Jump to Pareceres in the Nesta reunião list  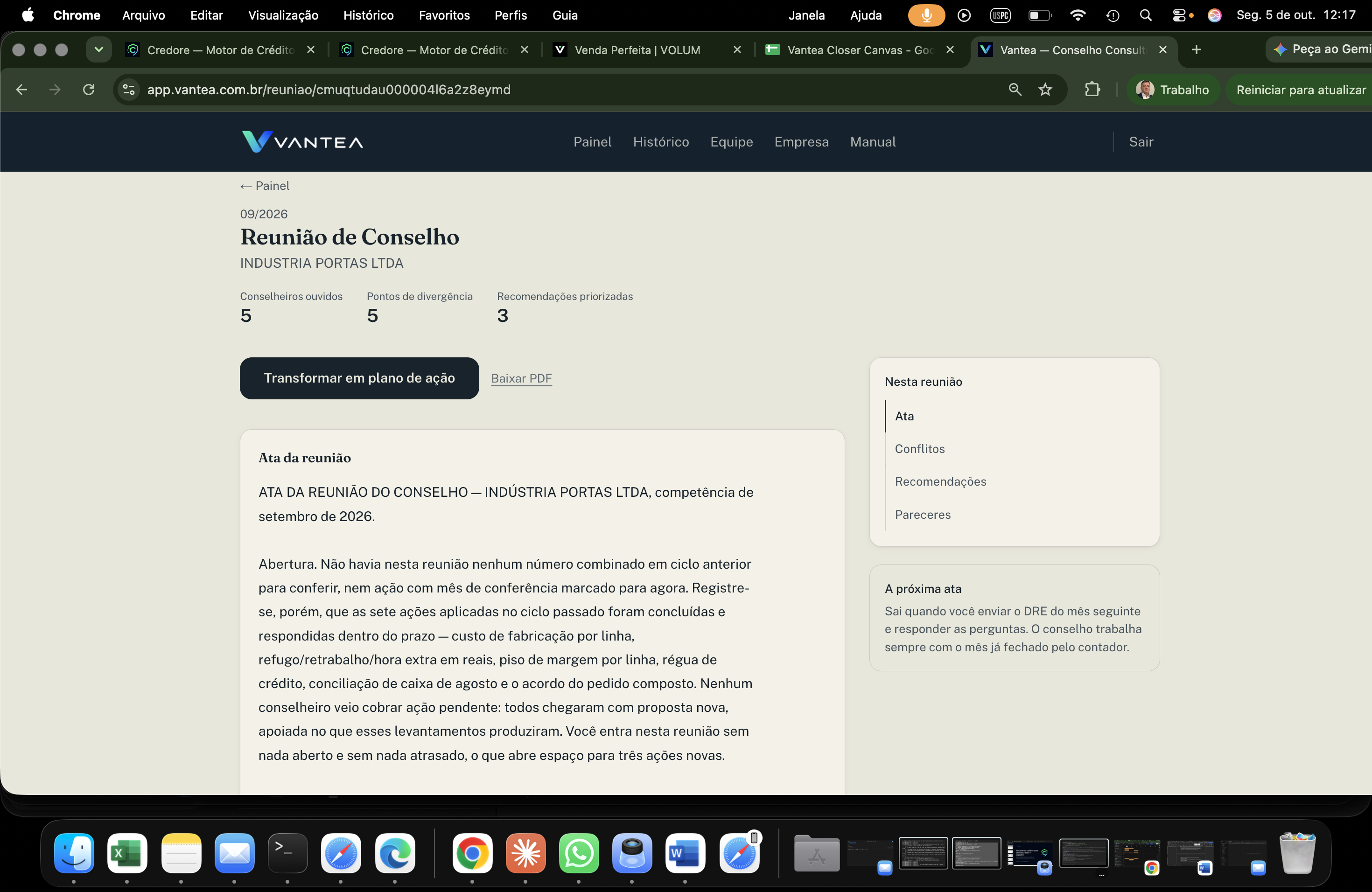pos(922,515)
